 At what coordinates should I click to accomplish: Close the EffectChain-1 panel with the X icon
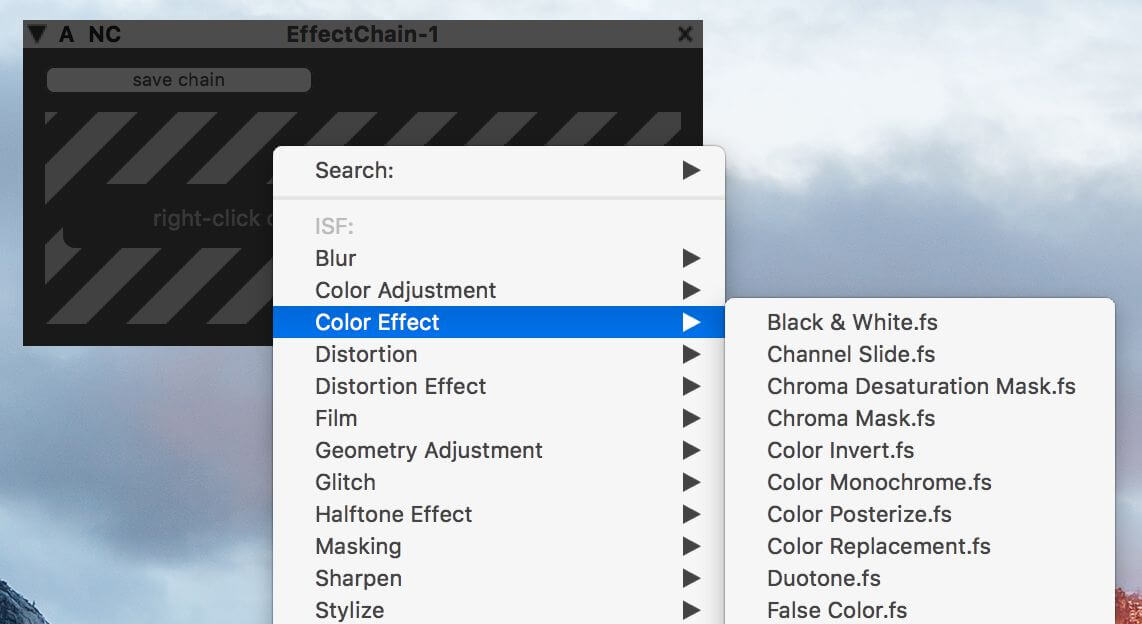685,34
